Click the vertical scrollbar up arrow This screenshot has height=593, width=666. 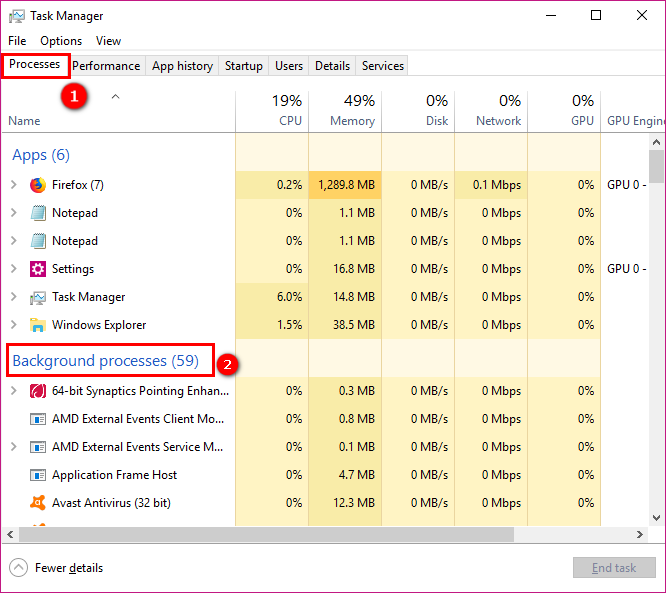point(656,142)
